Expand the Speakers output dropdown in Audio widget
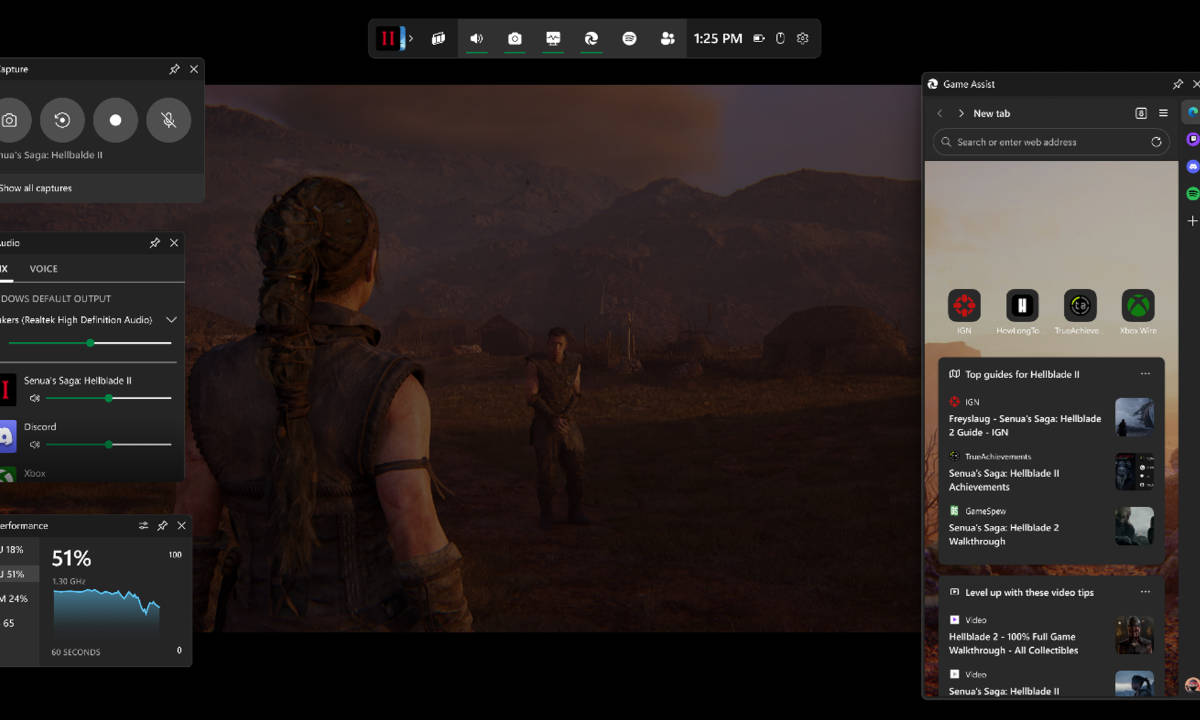Image resolution: width=1200 pixels, height=720 pixels. coord(170,319)
